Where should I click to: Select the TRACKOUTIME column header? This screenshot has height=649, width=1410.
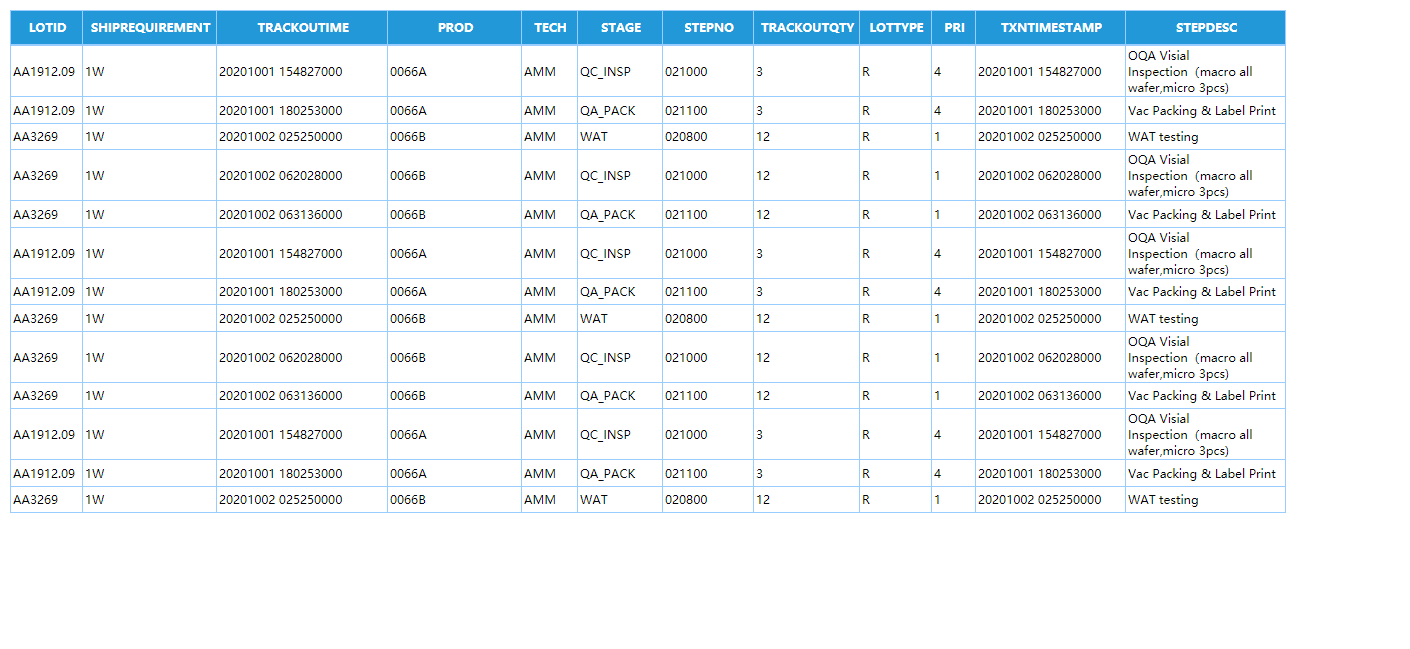click(303, 28)
